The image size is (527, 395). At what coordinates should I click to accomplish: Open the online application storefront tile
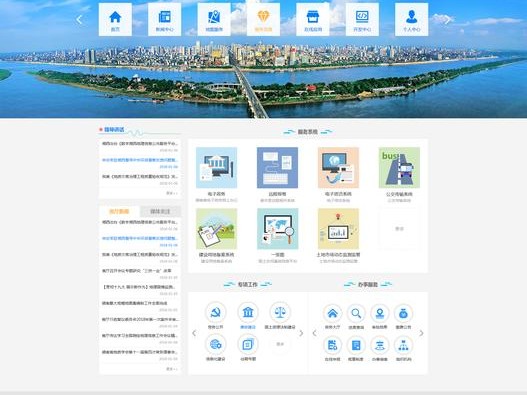313,19
